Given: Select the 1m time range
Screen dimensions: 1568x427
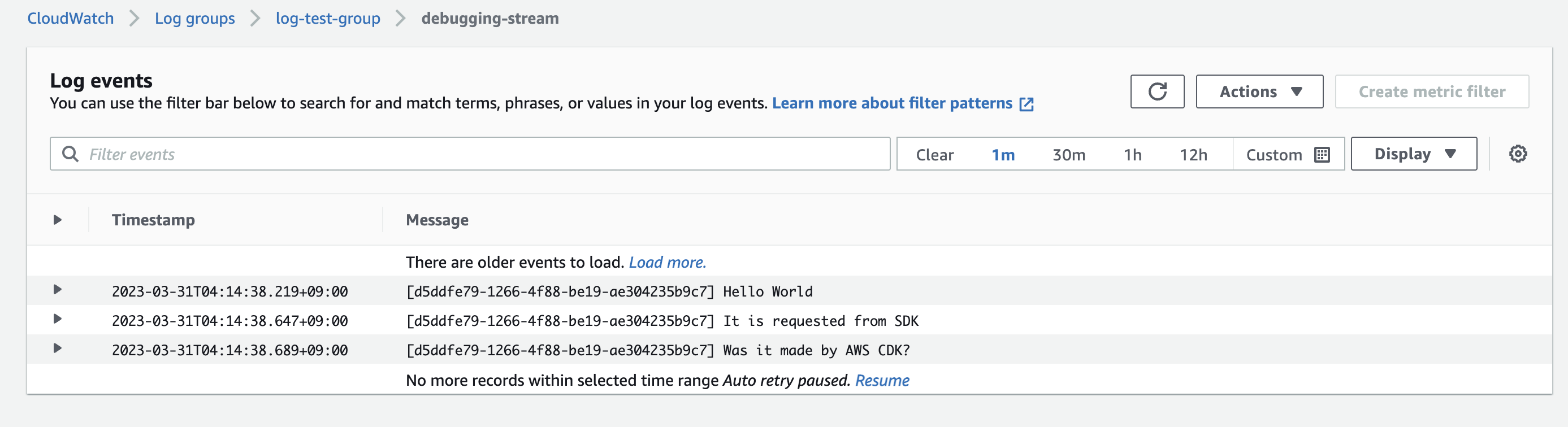Looking at the screenshot, I should click(x=1003, y=155).
